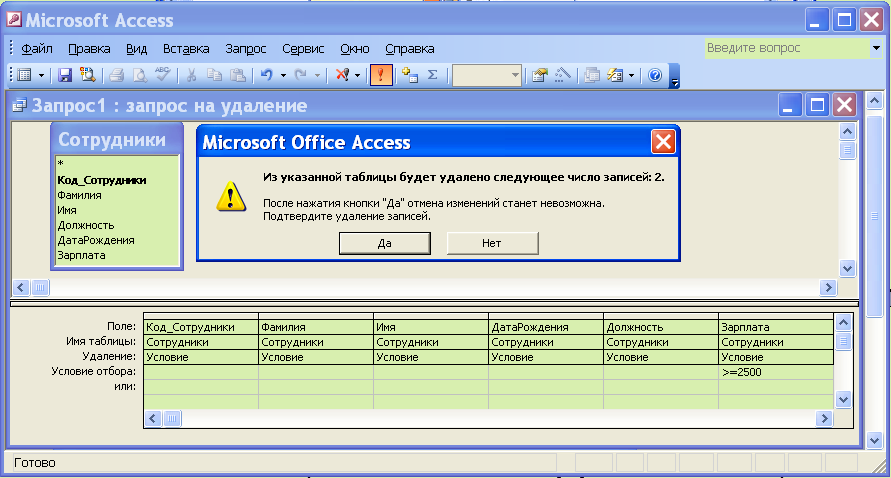The width and height of the screenshot is (891, 478).
Task: Open Microsoft Access Help question icon
Action: [x=655, y=75]
